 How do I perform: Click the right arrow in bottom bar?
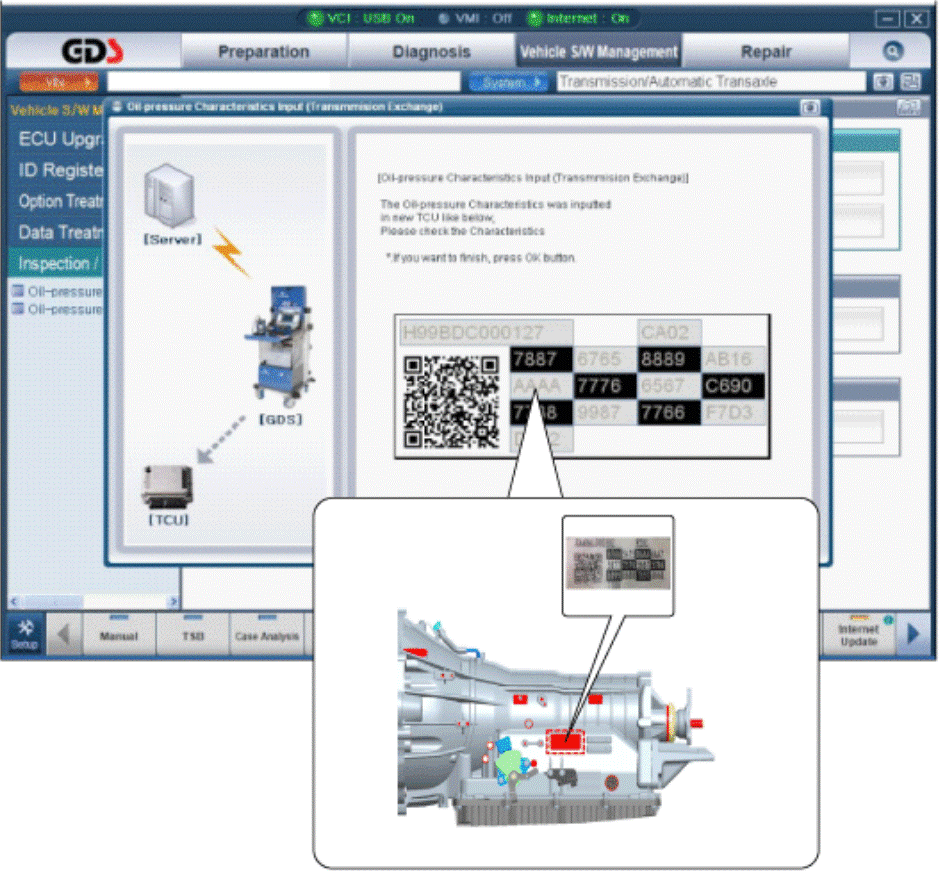point(913,634)
